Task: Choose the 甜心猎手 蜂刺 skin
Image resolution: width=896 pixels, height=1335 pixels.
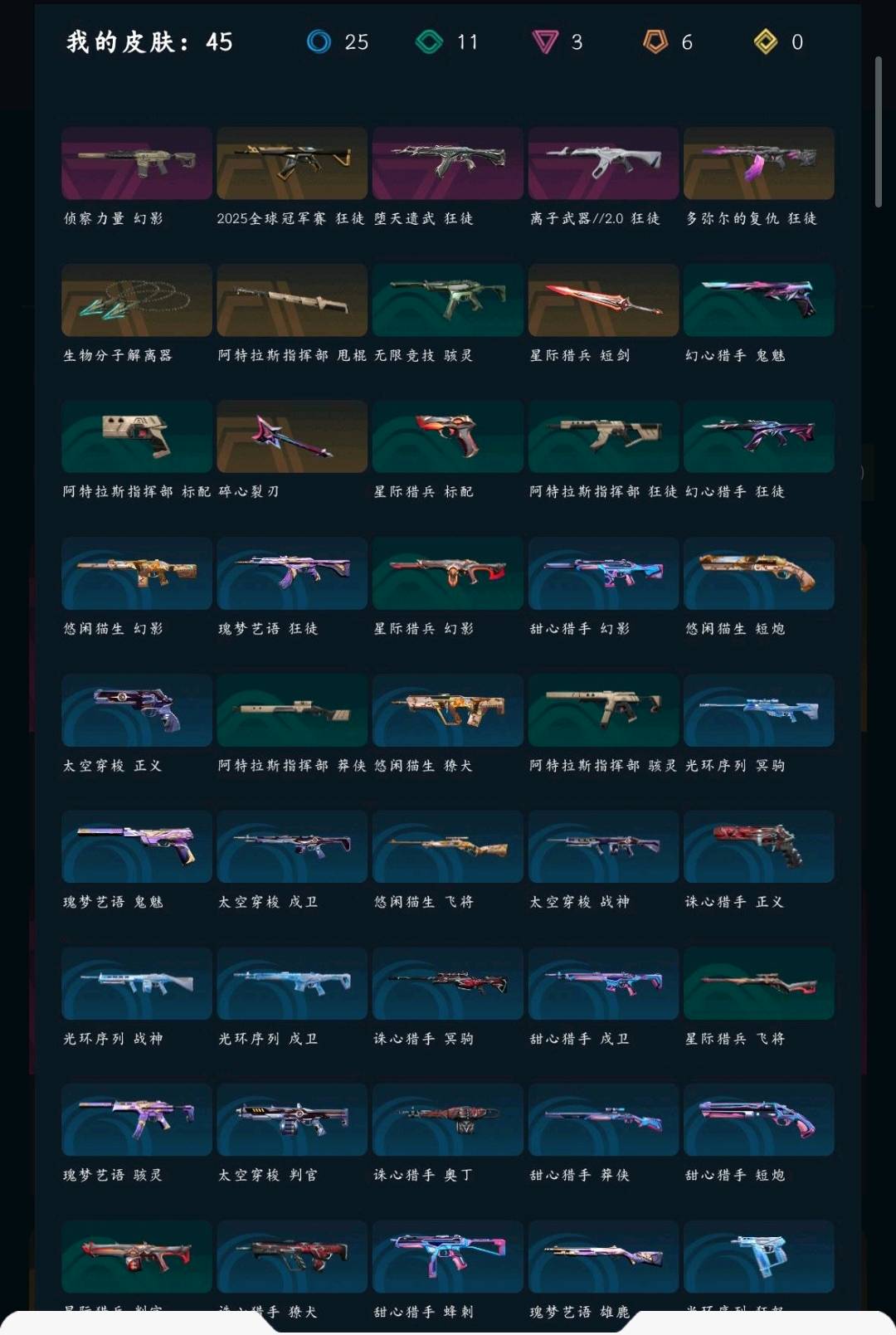Action: pyautogui.click(x=448, y=1256)
